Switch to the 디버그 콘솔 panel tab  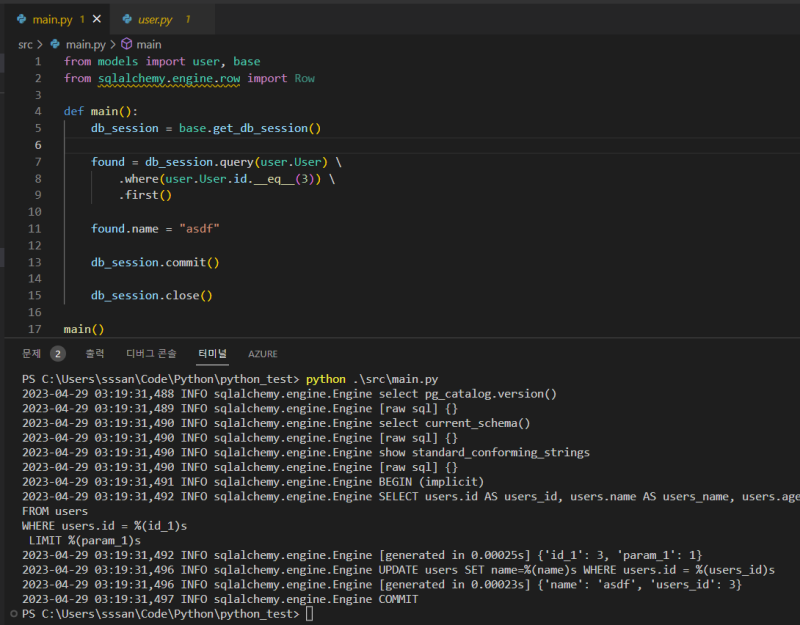pyautogui.click(x=151, y=353)
